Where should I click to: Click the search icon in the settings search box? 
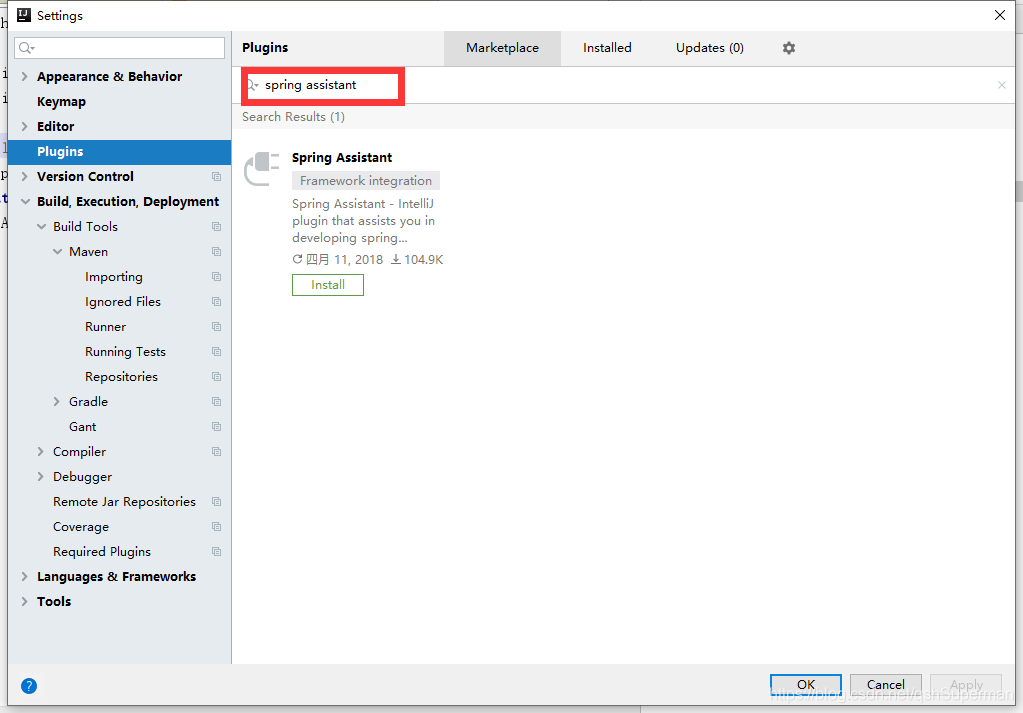click(26, 48)
